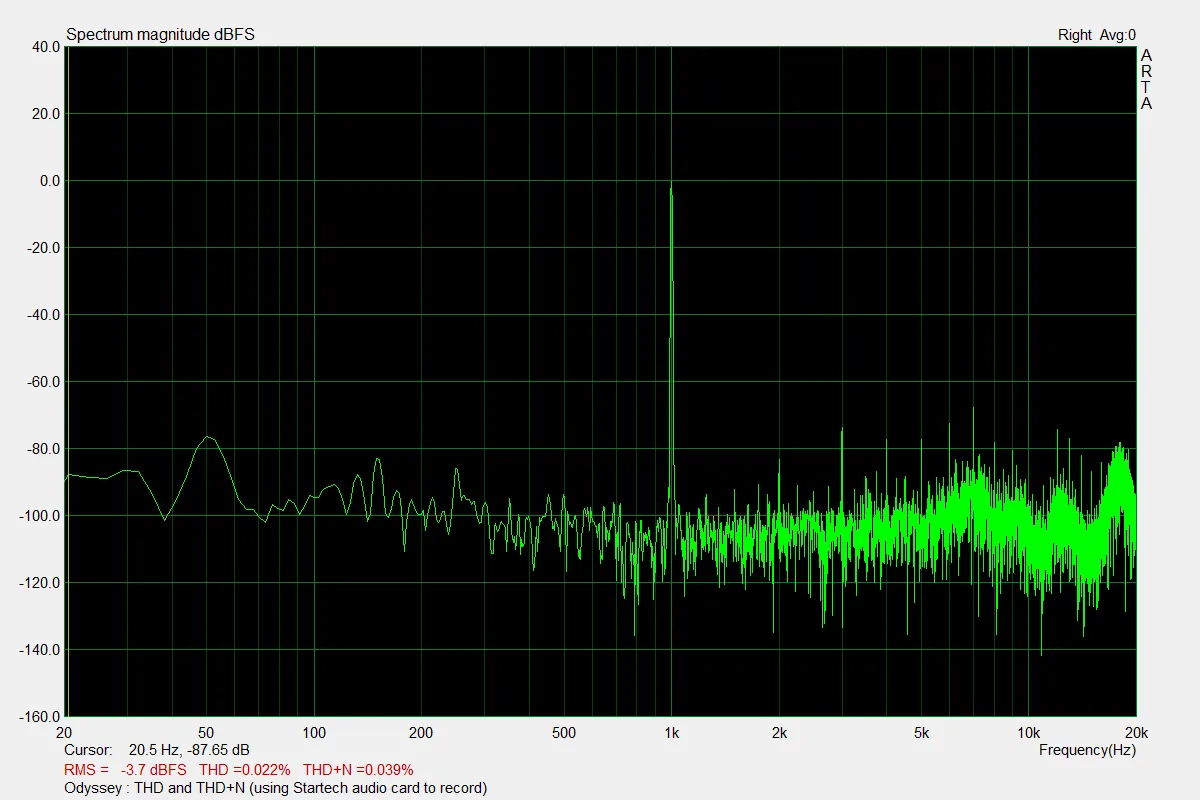The image size is (1200, 800).
Task: Click the -80.0 y-axis label
Action: coord(44,449)
